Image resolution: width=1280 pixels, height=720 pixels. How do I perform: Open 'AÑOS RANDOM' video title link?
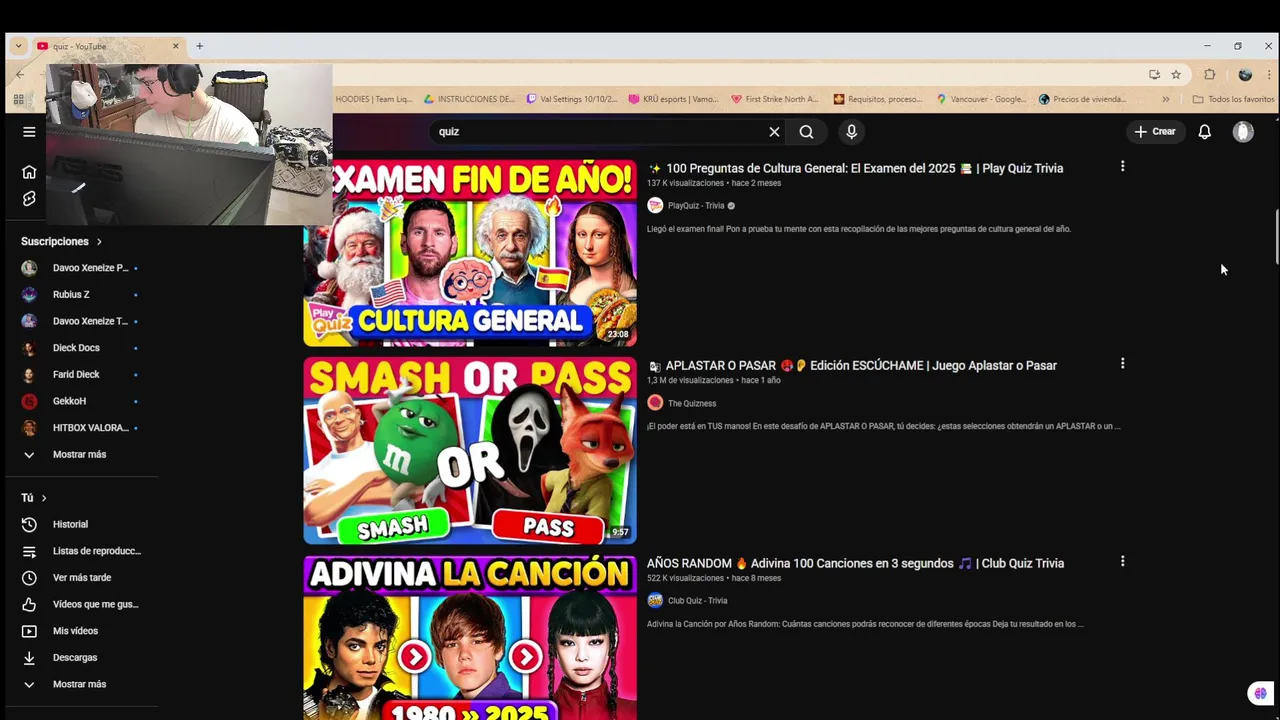[x=855, y=563]
